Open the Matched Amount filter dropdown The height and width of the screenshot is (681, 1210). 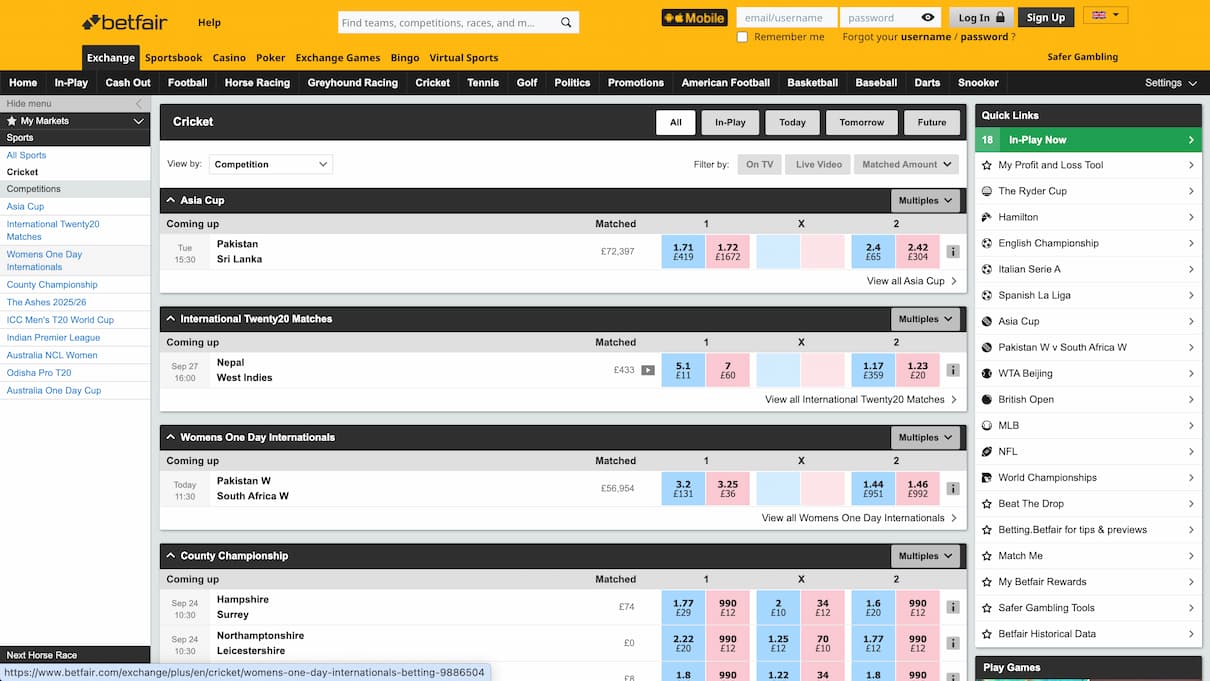(906, 165)
